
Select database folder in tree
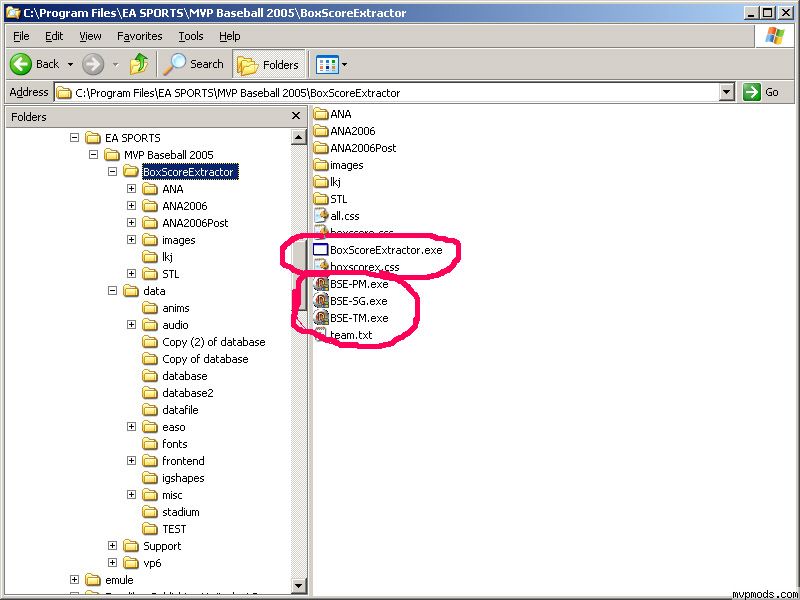coord(175,376)
